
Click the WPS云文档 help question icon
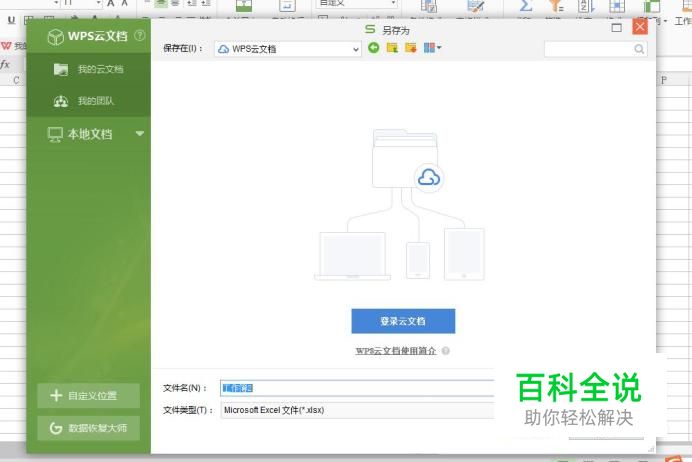(x=139, y=35)
